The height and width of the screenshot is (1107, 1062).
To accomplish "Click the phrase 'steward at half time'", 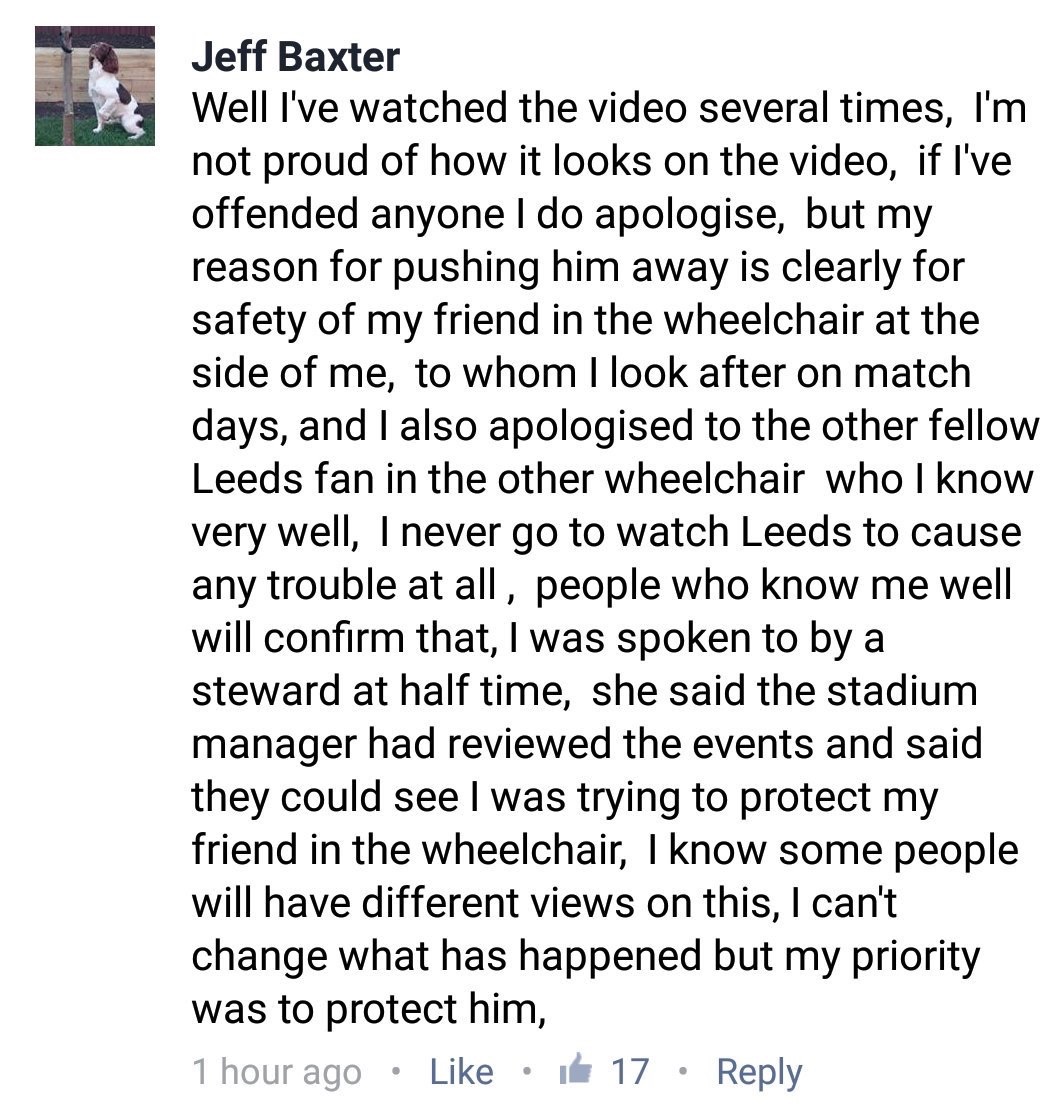I will [381, 691].
